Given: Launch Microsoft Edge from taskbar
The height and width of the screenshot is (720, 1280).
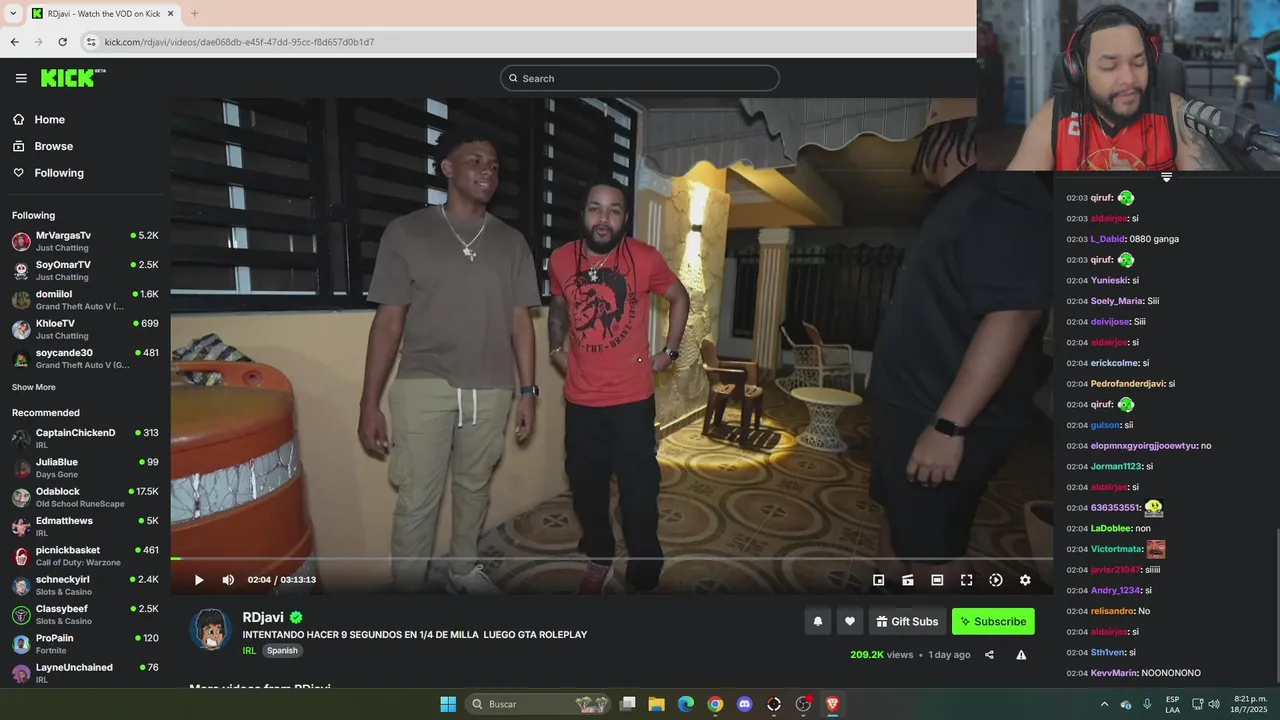Looking at the screenshot, I should coord(685,704).
